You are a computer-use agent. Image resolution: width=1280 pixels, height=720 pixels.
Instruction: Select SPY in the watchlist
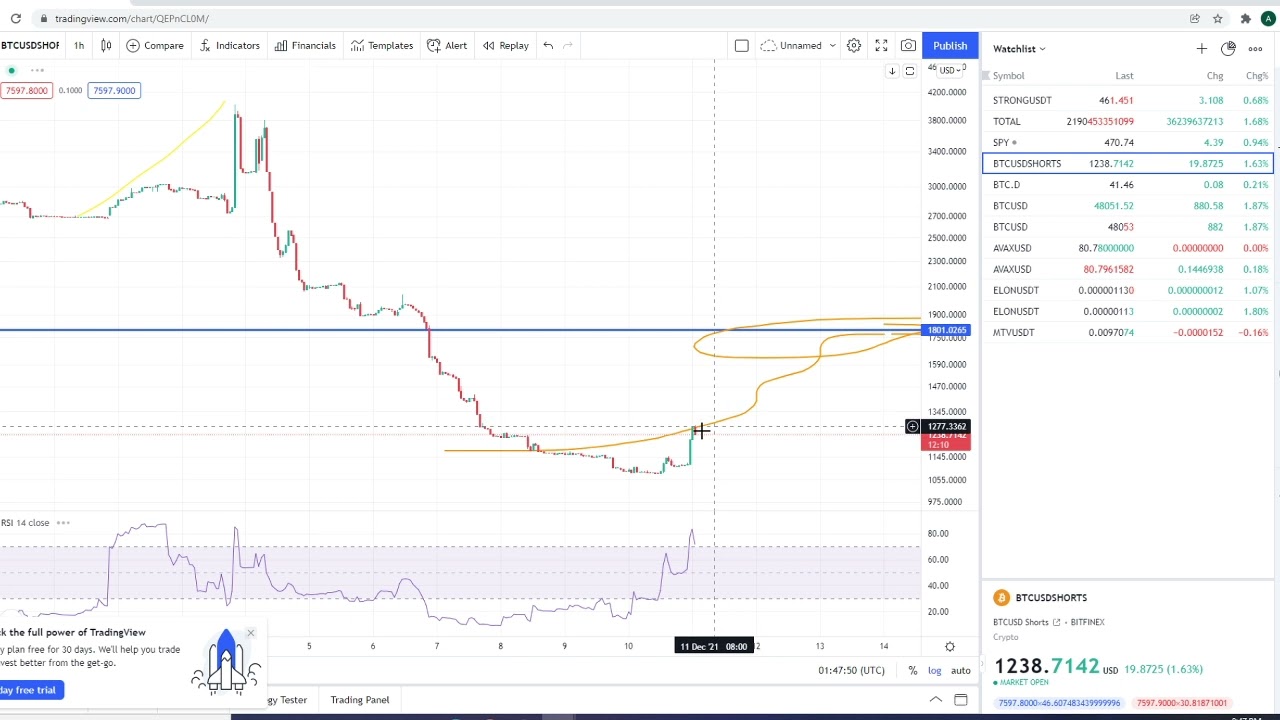click(x=1128, y=142)
